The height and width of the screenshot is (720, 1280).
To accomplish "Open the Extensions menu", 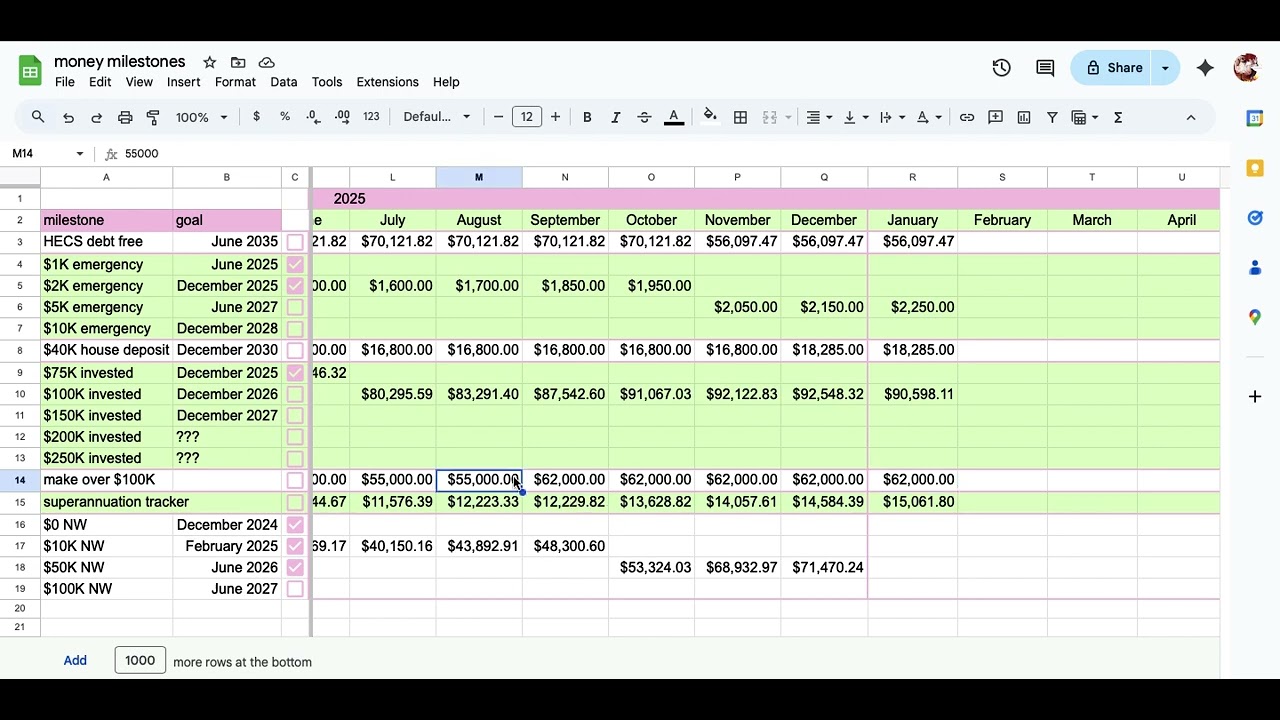I will tap(387, 82).
